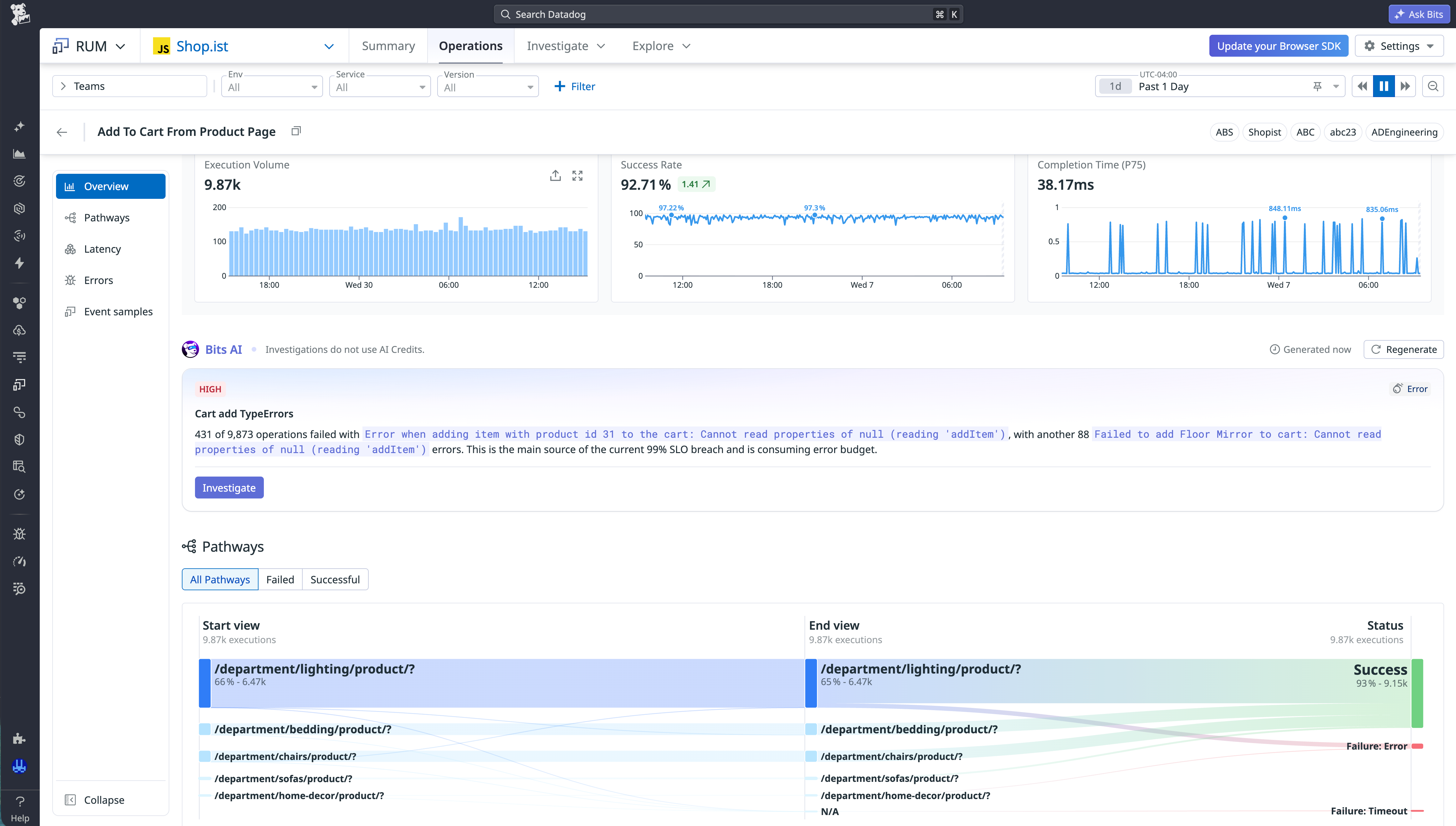
Task: Select the All Pathways filter
Action: pos(220,579)
